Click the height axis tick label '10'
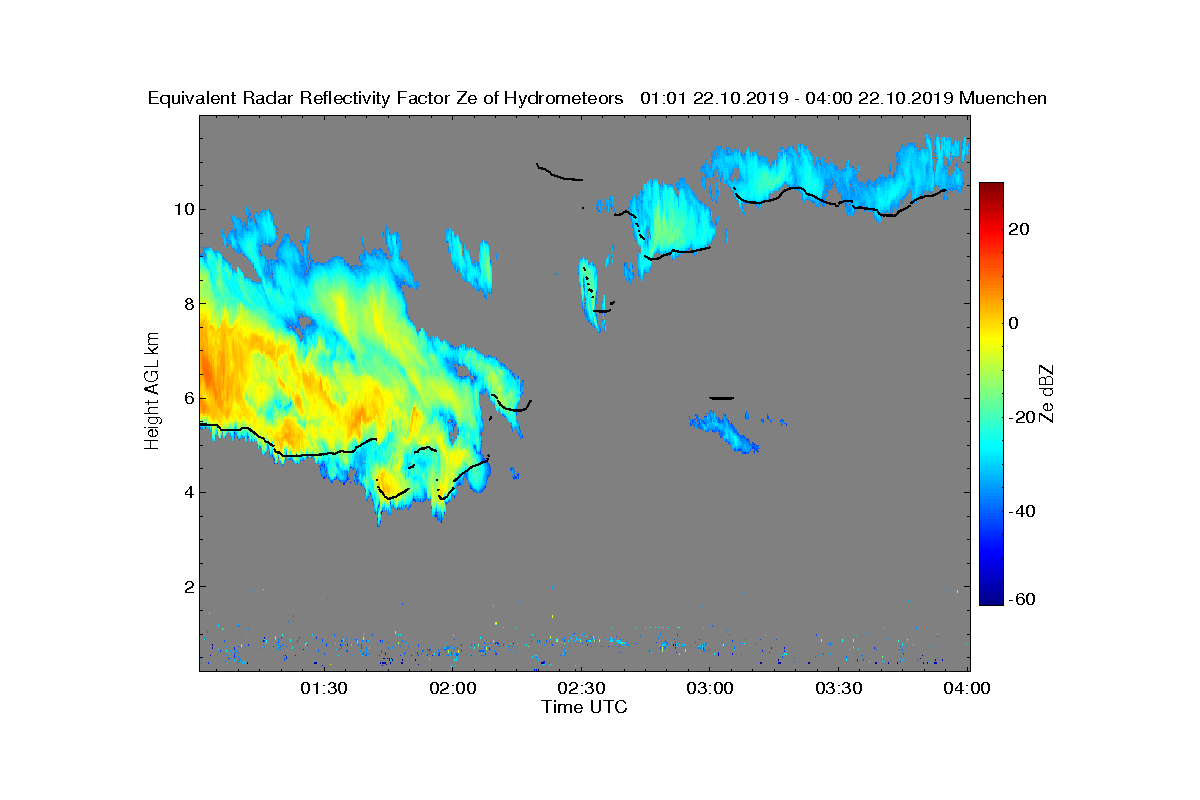The width and height of the screenshot is (1200, 800). pyautogui.click(x=183, y=209)
